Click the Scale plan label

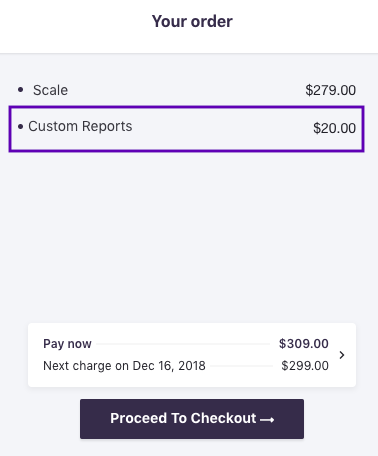(x=50, y=90)
